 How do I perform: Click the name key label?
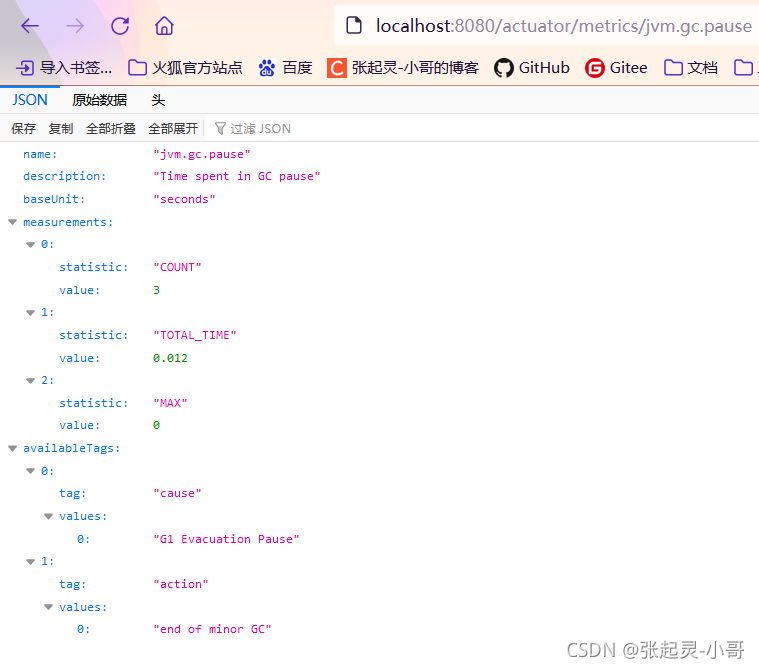pyautogui.click(x=40, y=154)
